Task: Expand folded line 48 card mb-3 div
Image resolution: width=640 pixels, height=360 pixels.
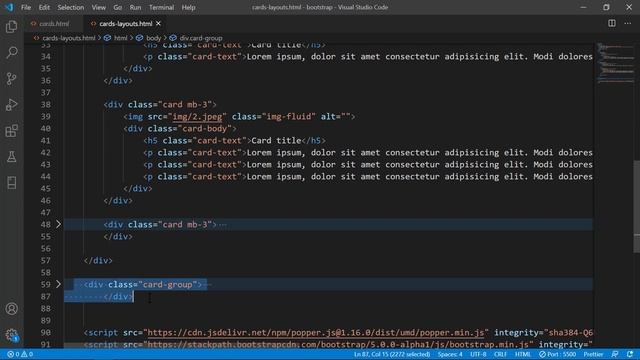Action: pyautogui.click(x=58, y=224)
